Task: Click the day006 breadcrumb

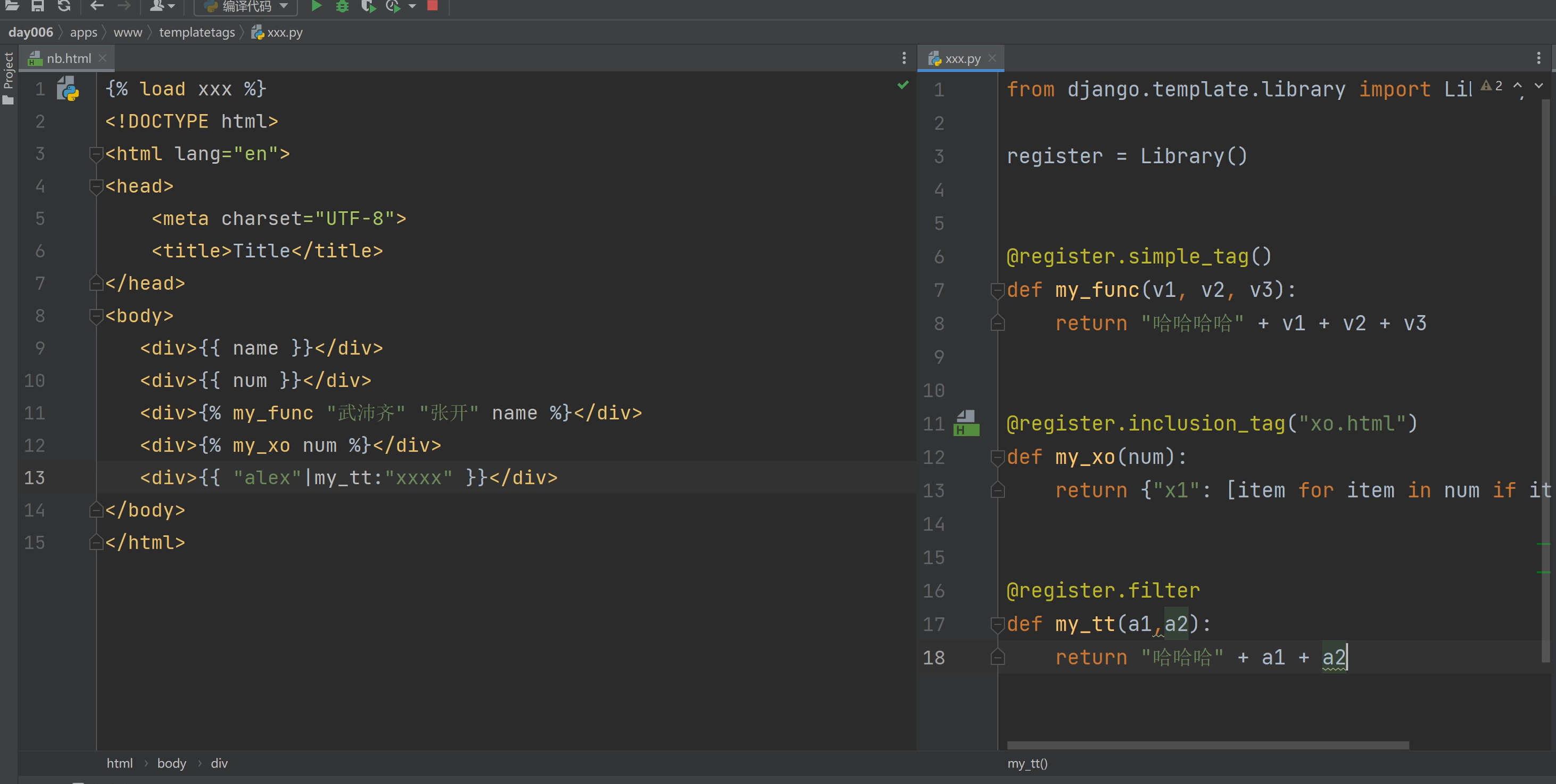Action: point(30,32)
